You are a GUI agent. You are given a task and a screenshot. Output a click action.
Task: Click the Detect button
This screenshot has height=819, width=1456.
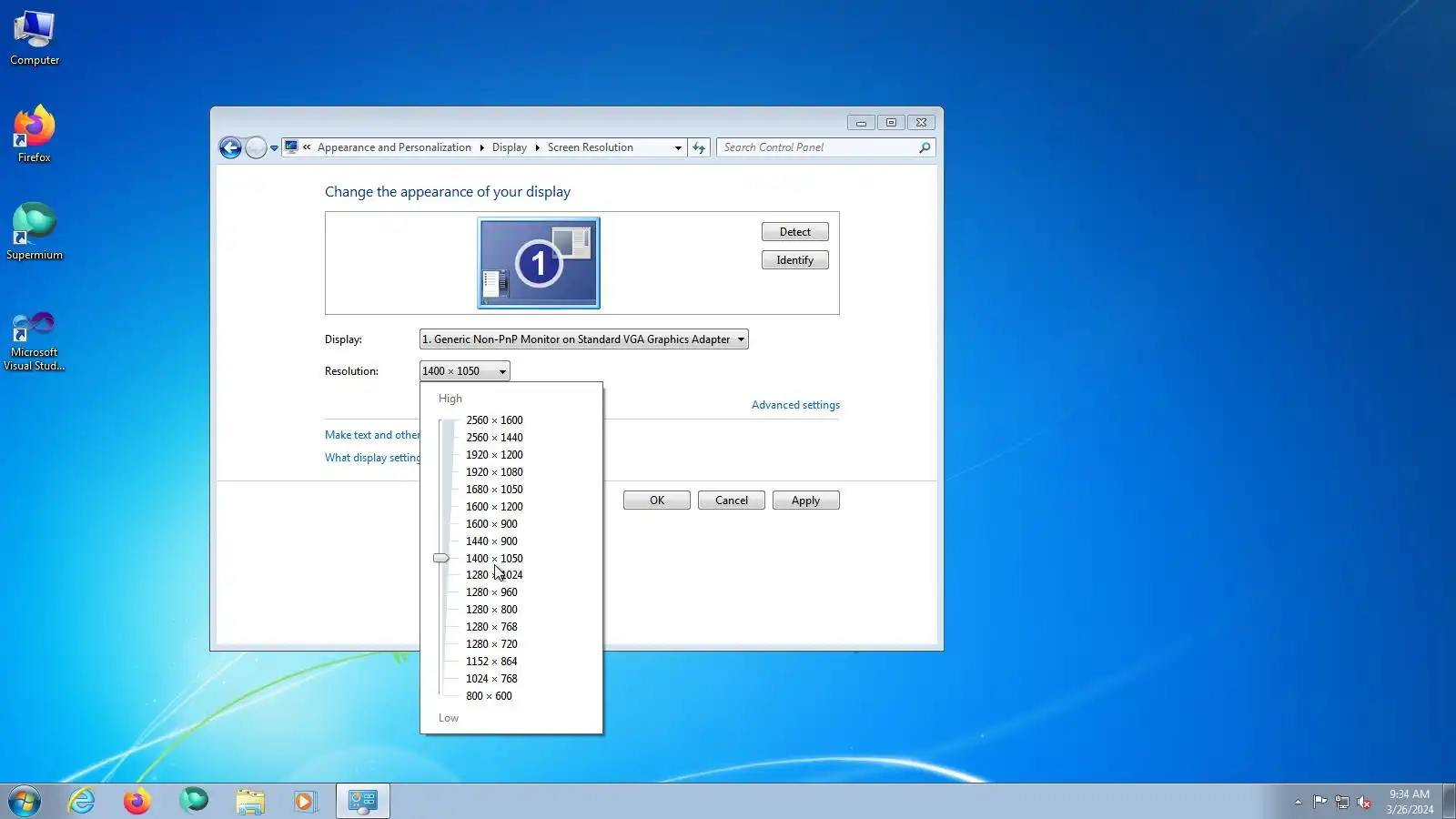pos(795,232)
